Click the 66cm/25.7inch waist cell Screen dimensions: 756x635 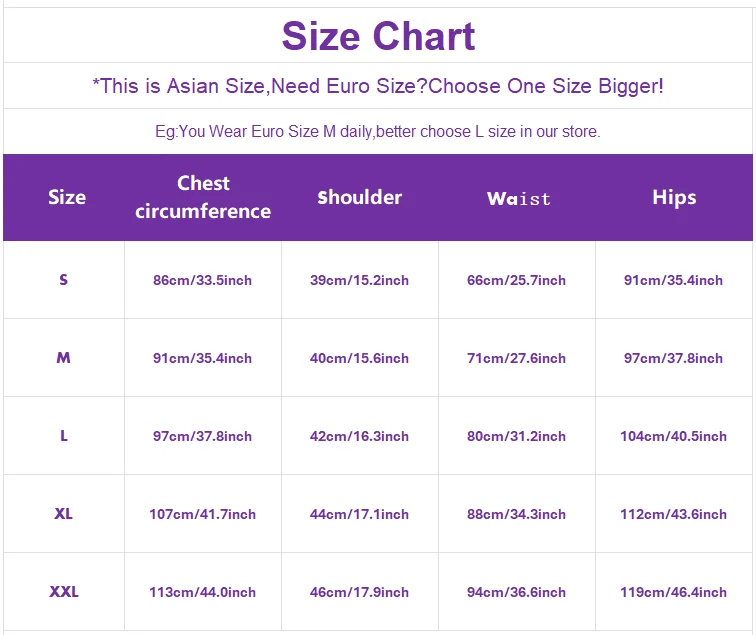pyautogui.click(x=516, y=280)
